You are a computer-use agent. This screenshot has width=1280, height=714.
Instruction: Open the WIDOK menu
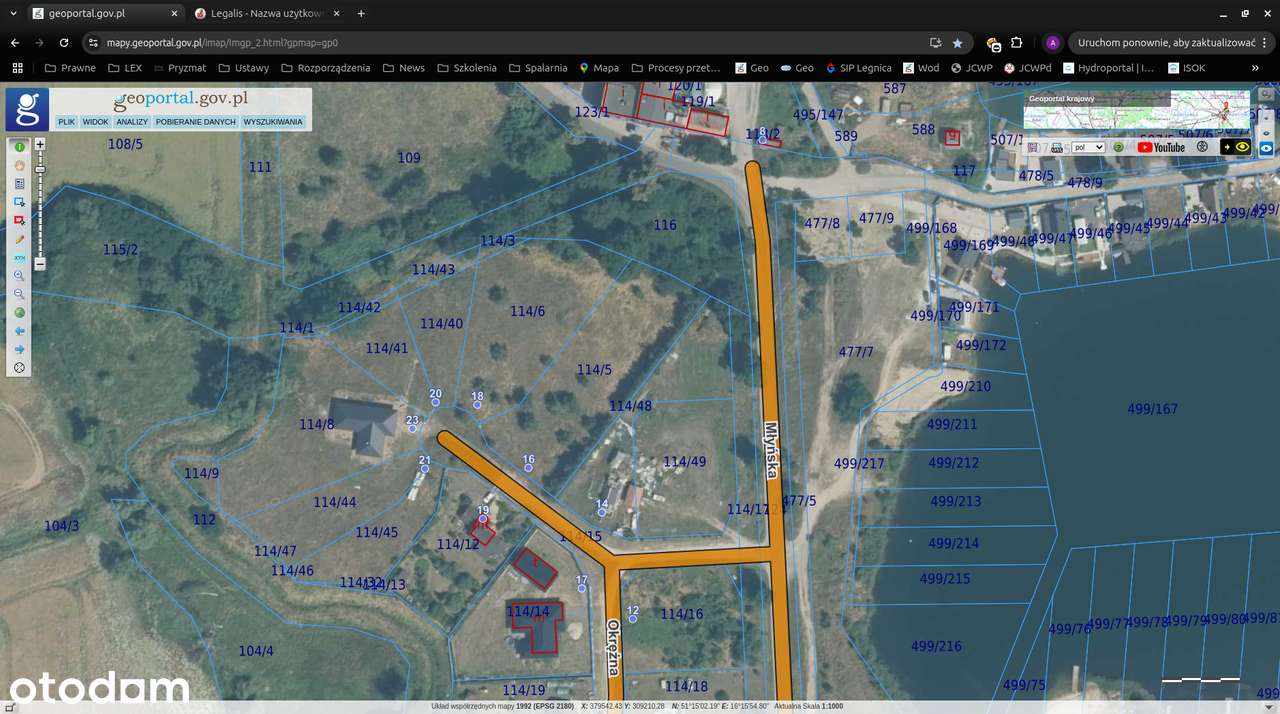[x=95, y=122]
